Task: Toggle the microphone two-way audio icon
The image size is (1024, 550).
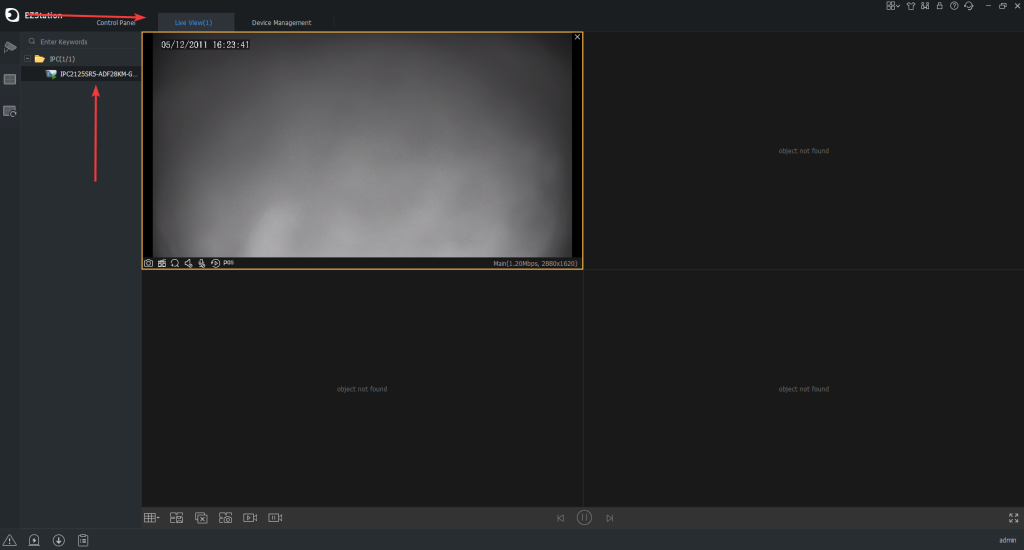Action: pyautogui.click(x=201, y=263)
